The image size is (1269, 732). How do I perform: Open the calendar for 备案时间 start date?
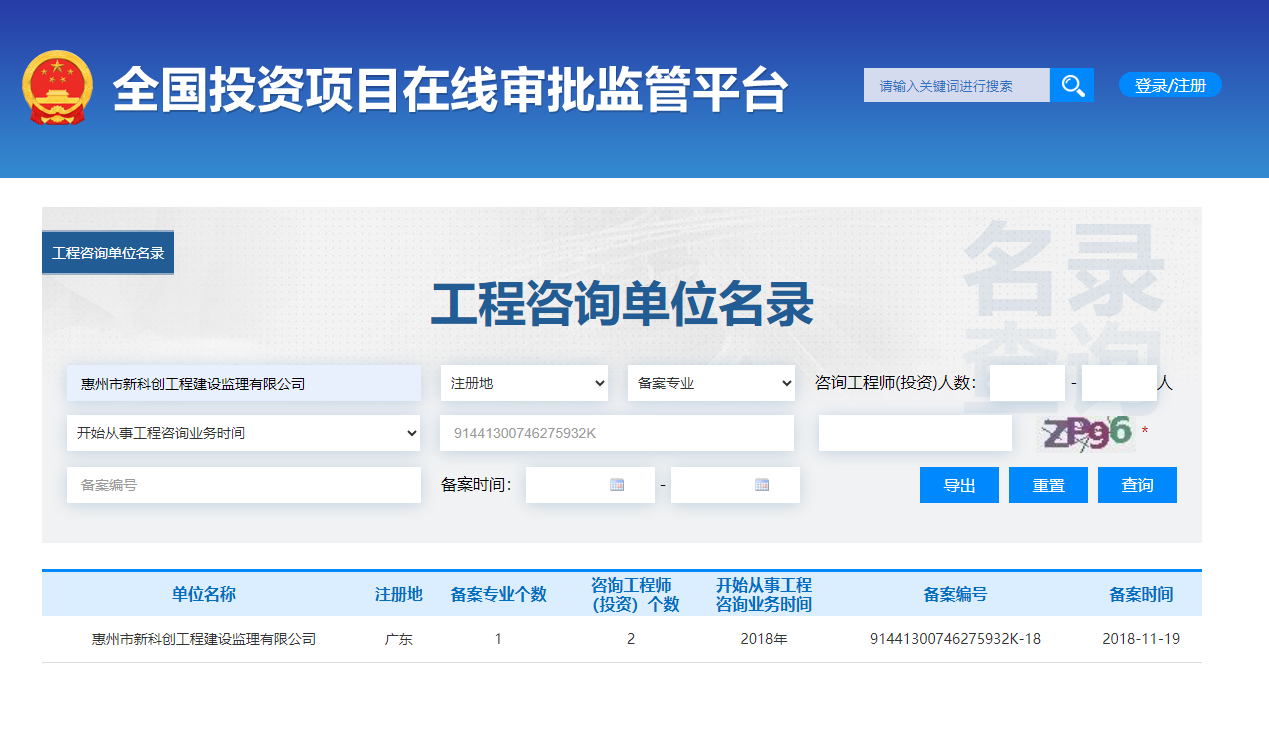tap(619, 484)
